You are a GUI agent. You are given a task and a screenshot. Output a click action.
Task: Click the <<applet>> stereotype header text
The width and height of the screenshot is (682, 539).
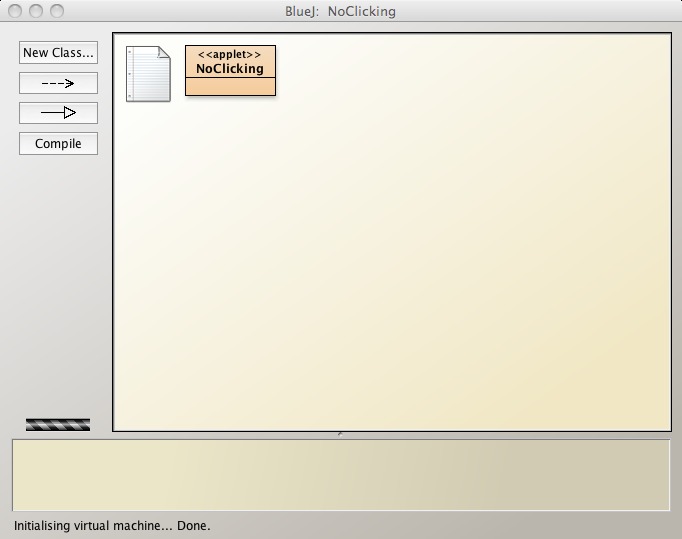point(230,55)
